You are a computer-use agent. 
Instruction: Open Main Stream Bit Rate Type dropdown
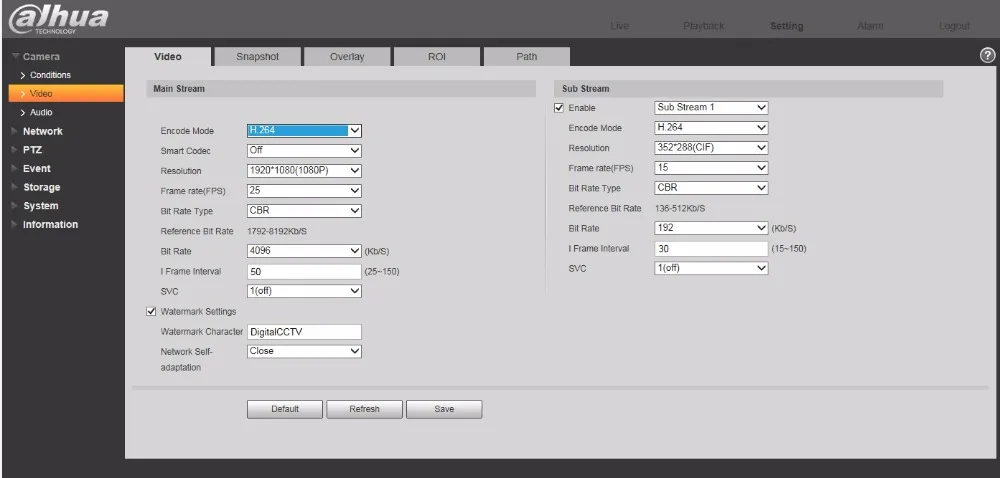[x=304, y=211]
